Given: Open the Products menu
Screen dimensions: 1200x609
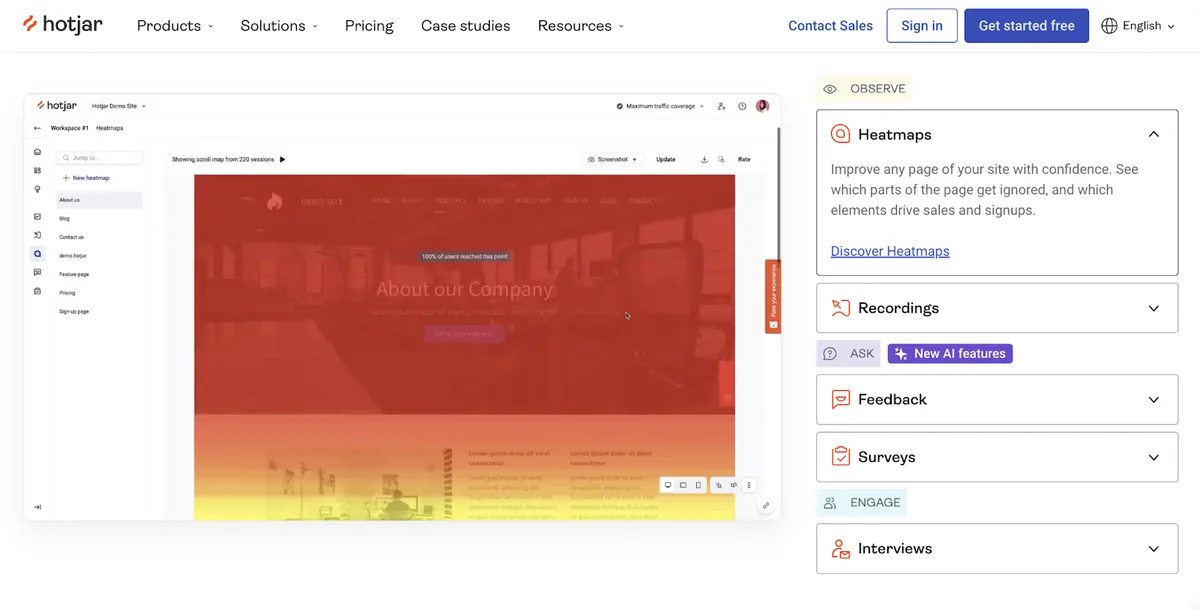Looking at the screenshot, I should (x=175, y=26).
